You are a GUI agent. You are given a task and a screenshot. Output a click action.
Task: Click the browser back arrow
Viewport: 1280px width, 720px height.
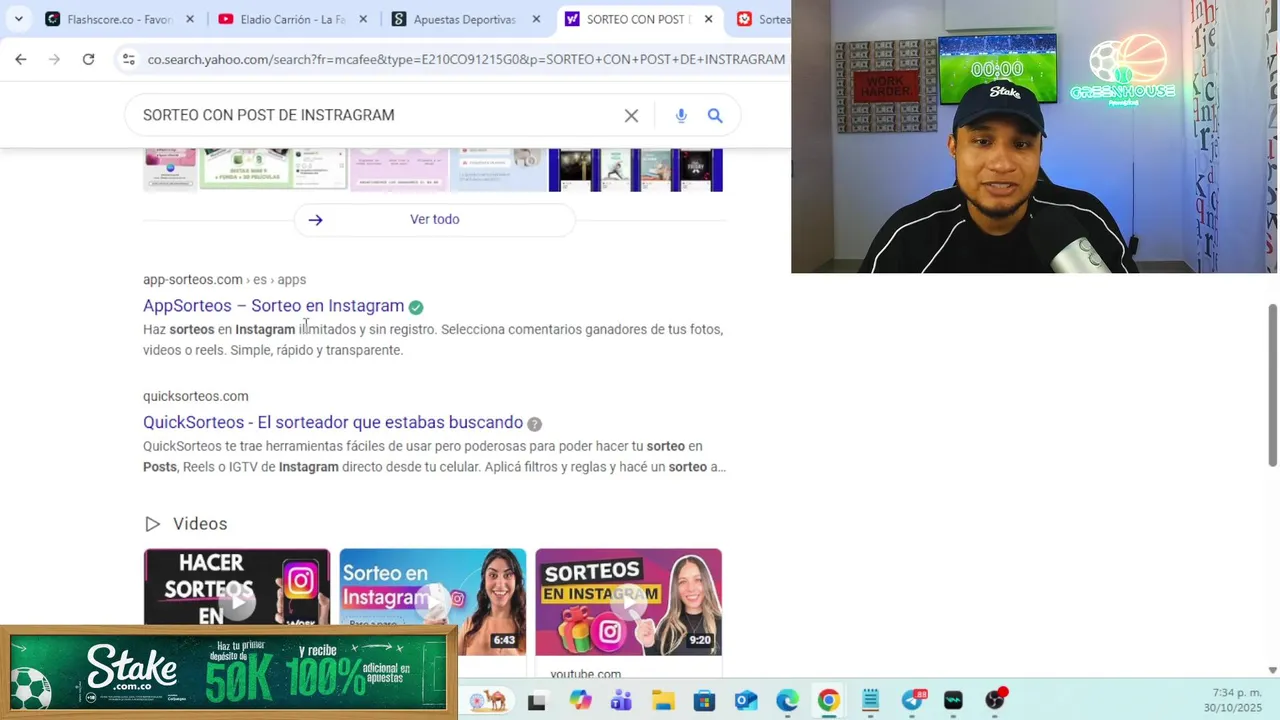21,59
